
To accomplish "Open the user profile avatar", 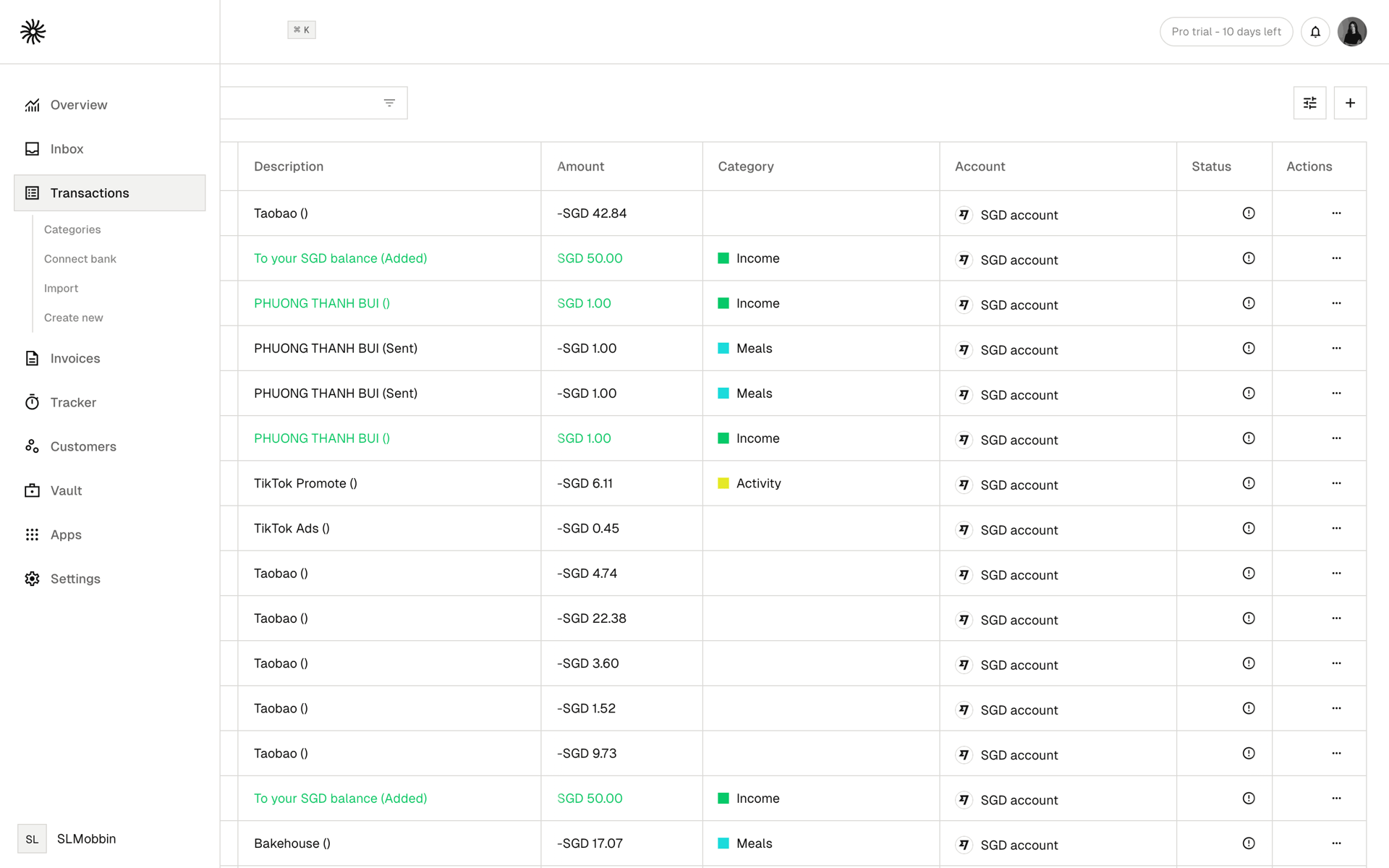I will [1351, 32].
